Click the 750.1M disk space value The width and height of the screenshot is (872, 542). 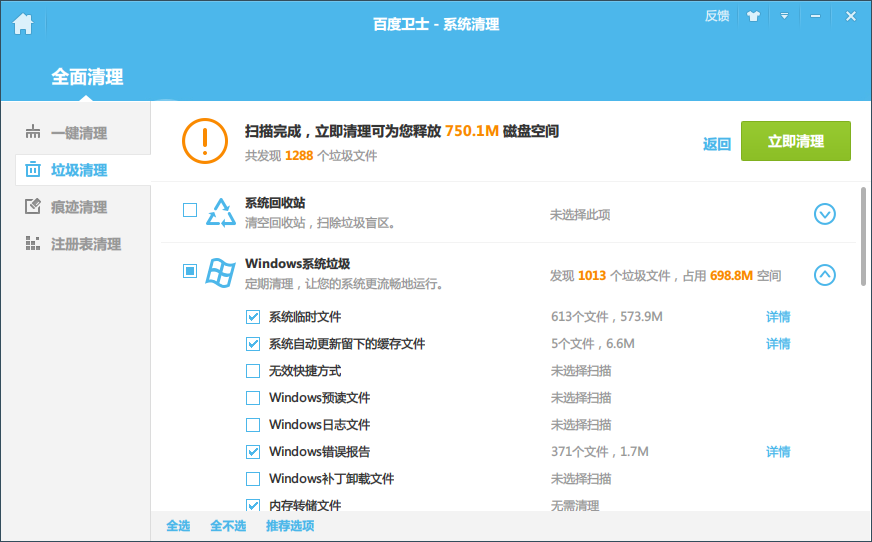click(472, 131)
